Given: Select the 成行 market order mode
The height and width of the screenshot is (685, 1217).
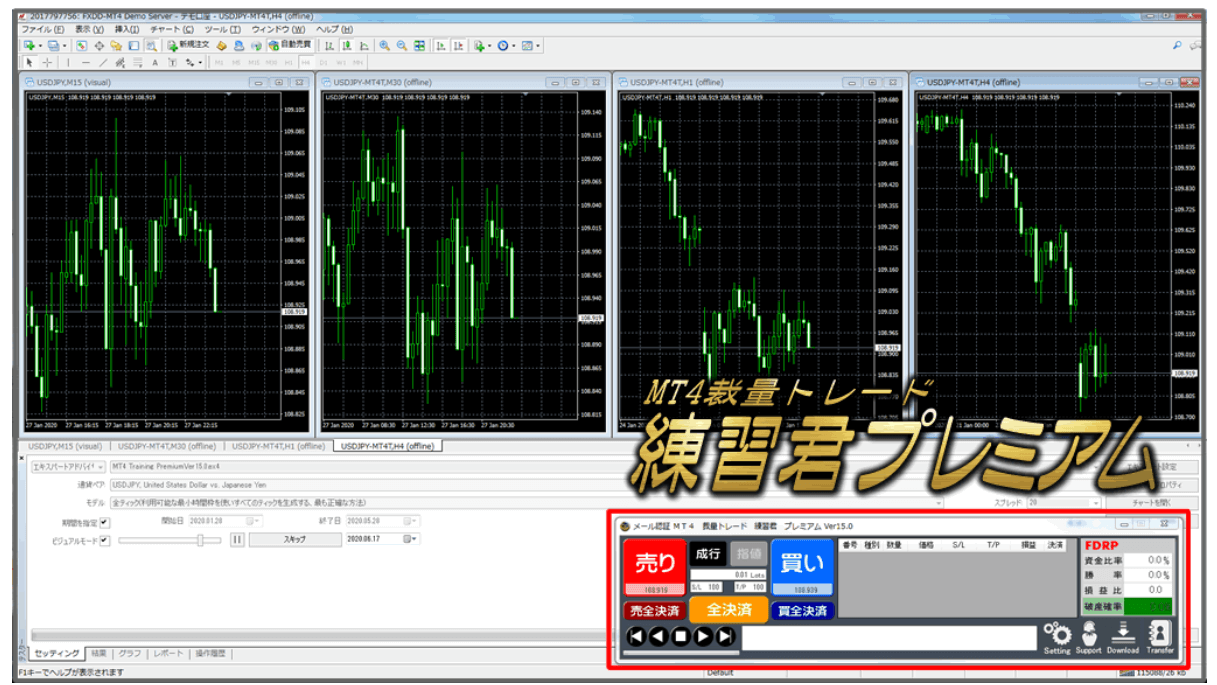Looking at the screenshot, I should coord(709,554).
